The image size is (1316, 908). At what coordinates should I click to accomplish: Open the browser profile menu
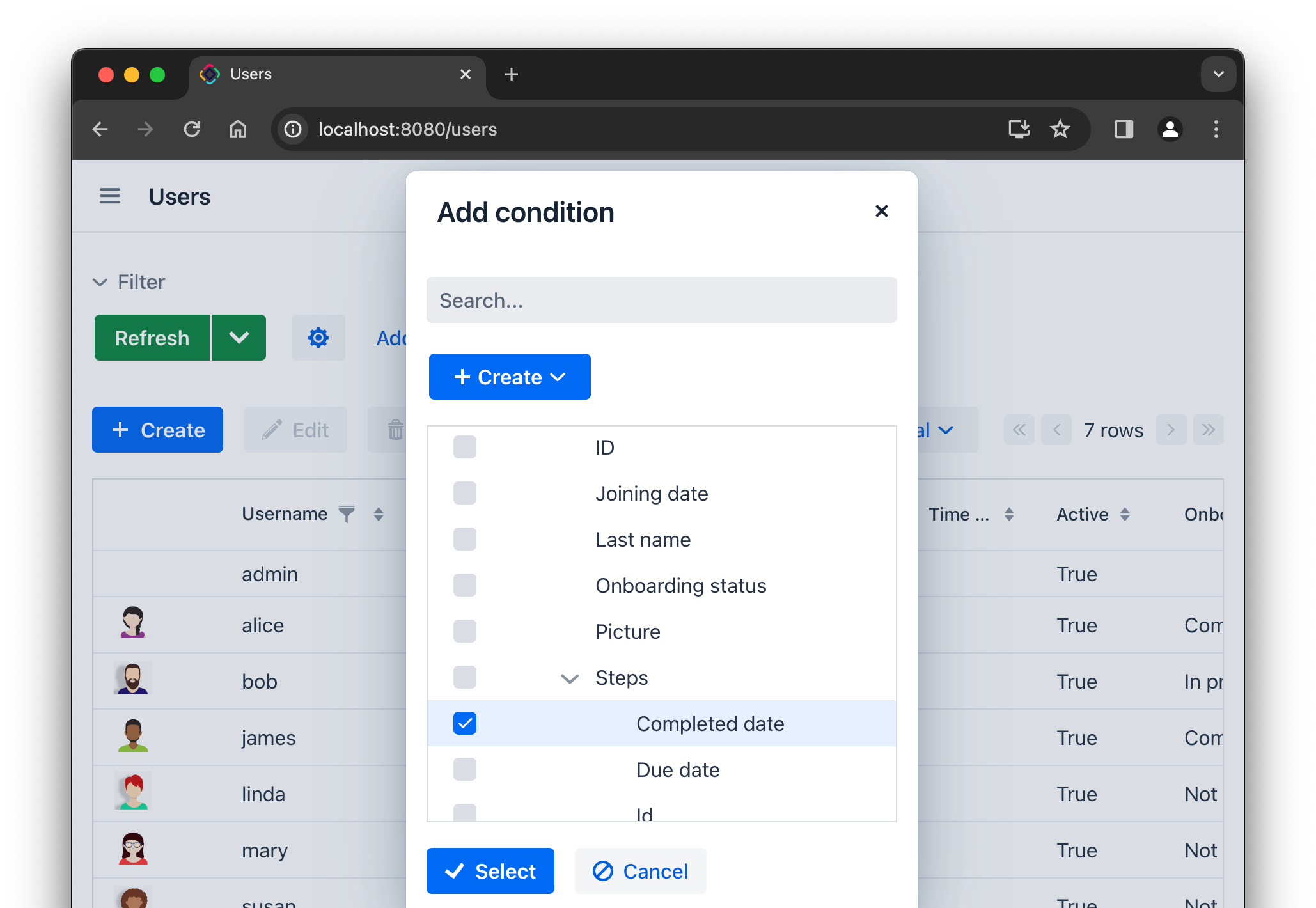[1170, 129]
